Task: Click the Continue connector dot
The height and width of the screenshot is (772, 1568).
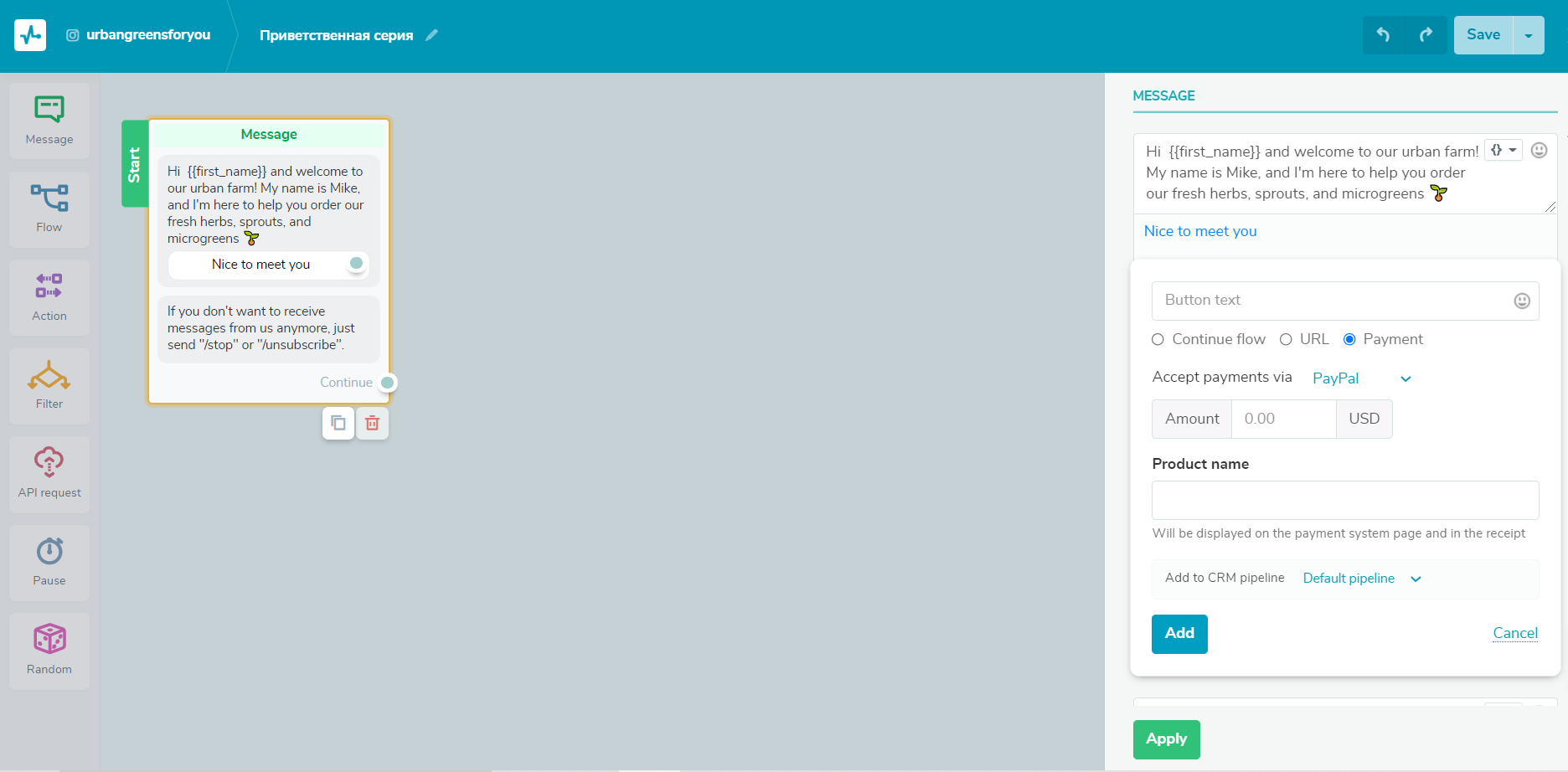Action: click(387, 383)
